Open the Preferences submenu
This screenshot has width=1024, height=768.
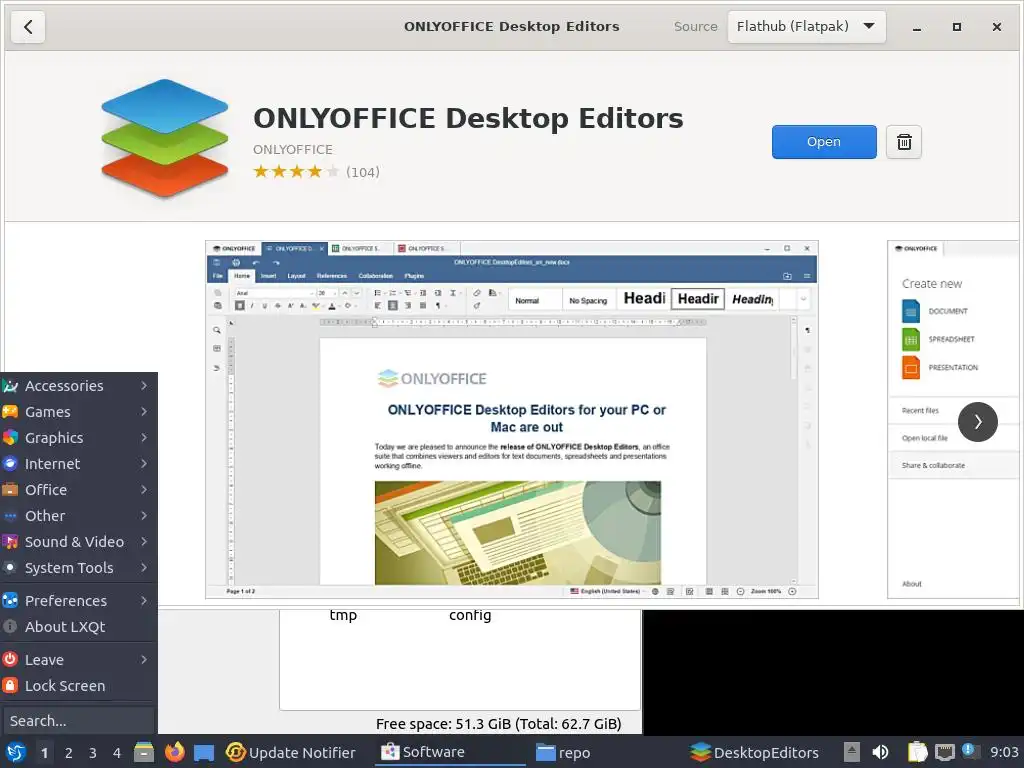pos(78,601)
